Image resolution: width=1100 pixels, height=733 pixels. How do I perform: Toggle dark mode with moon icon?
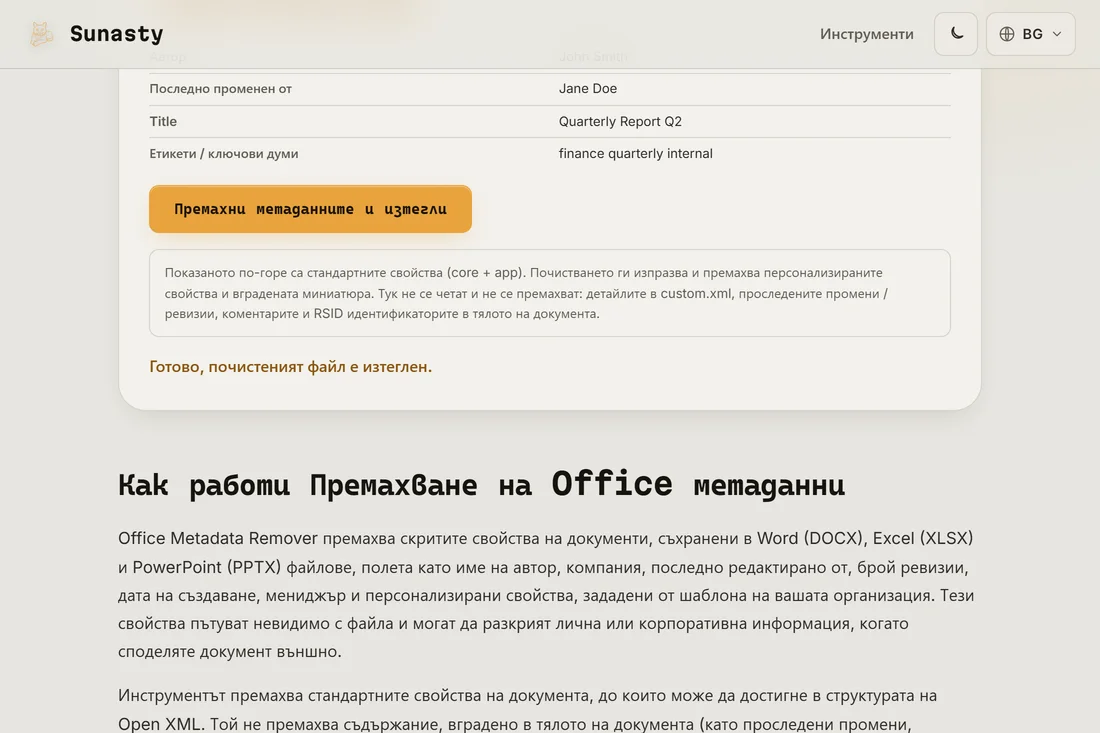coord(955,34)
